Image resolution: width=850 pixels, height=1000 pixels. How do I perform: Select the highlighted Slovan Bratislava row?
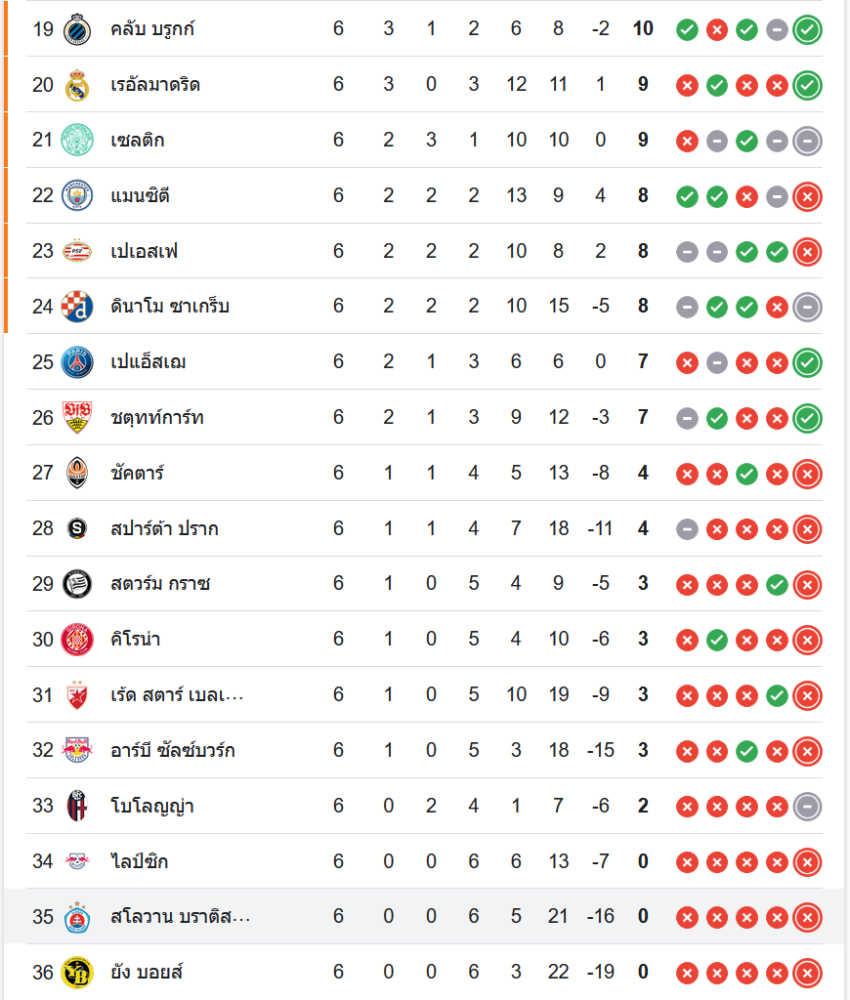[425, 917]
